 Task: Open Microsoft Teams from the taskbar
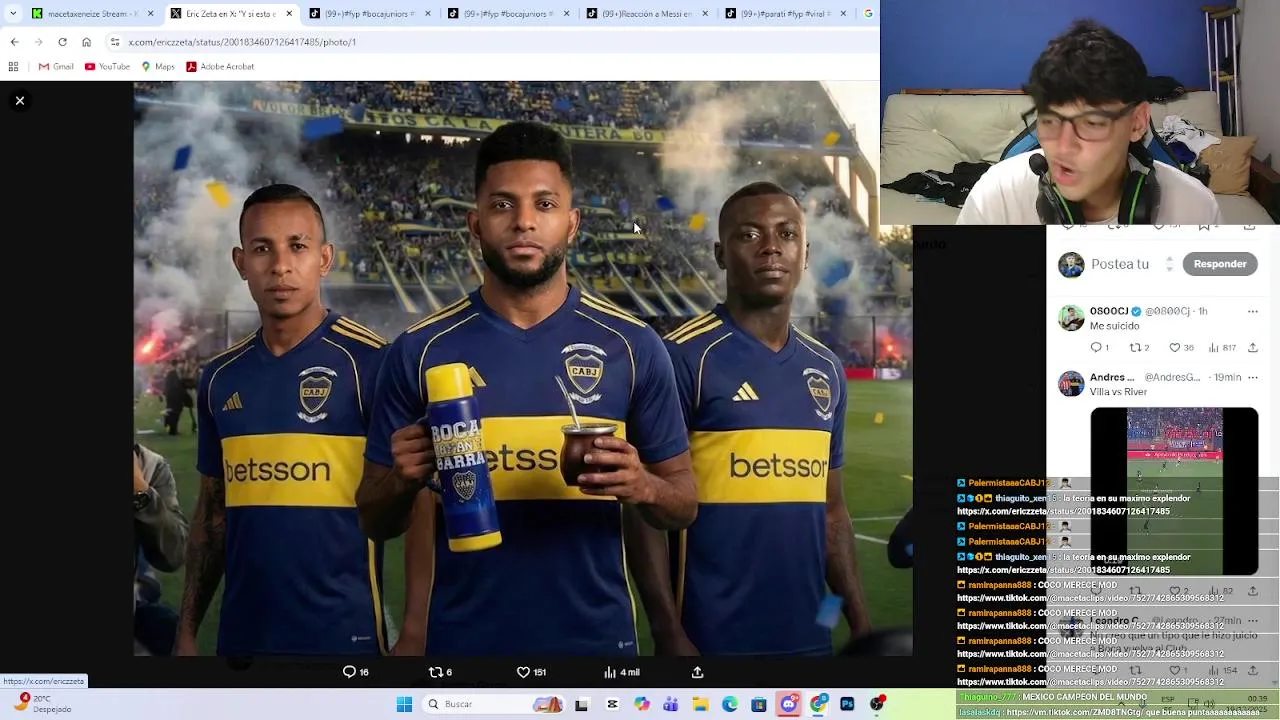point(671,704)
